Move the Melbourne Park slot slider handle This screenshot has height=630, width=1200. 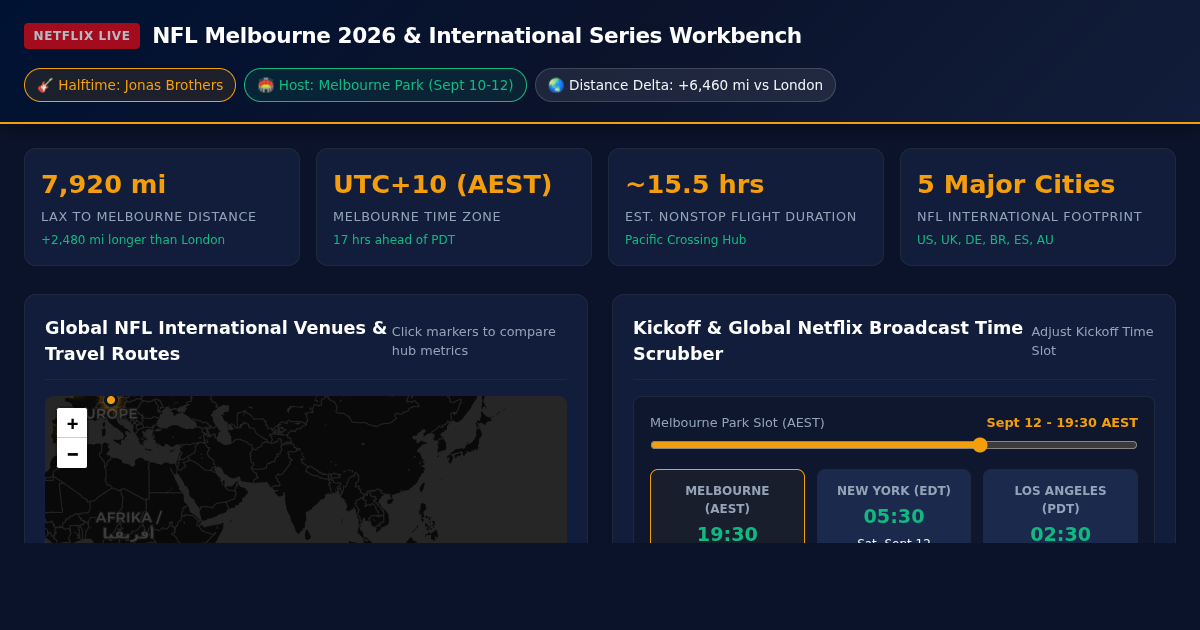click(980, 445)
